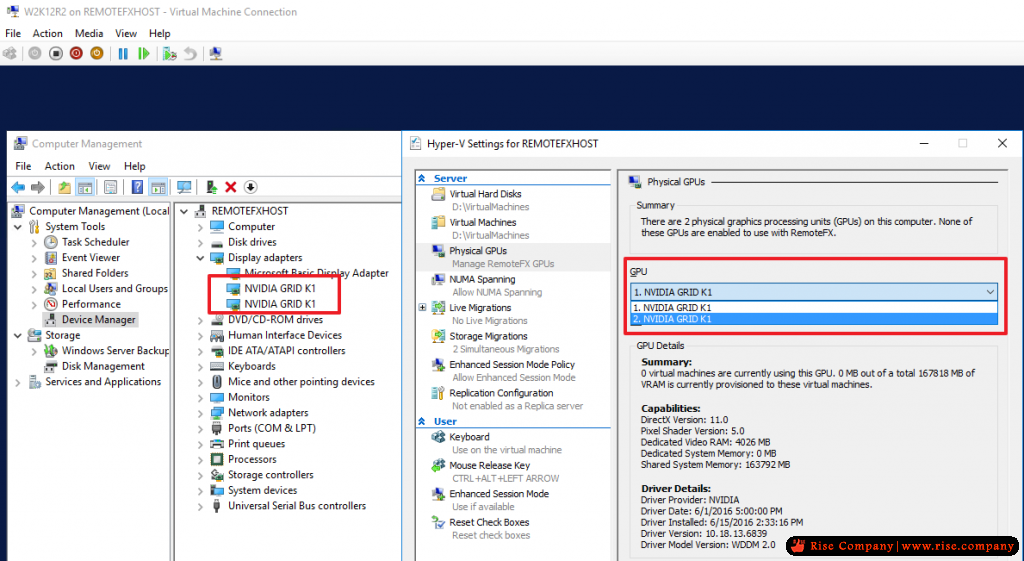The height and width of the screenshot is (561, 1024).
Task: Click the Disable device down-arrow icon
Action: [250, 187]
